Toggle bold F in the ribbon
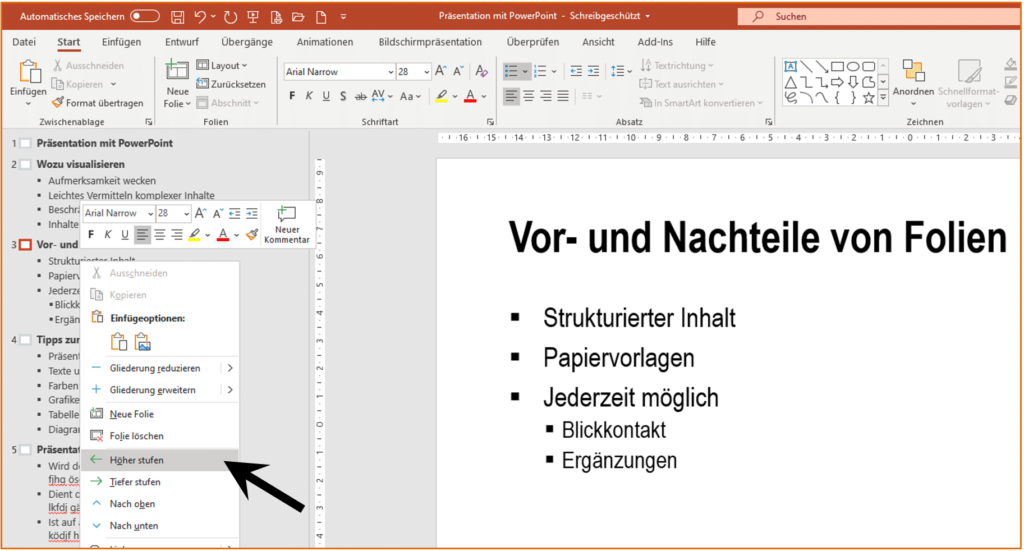The height and width of the screenshot is (551, 1024). click(292, 96)
